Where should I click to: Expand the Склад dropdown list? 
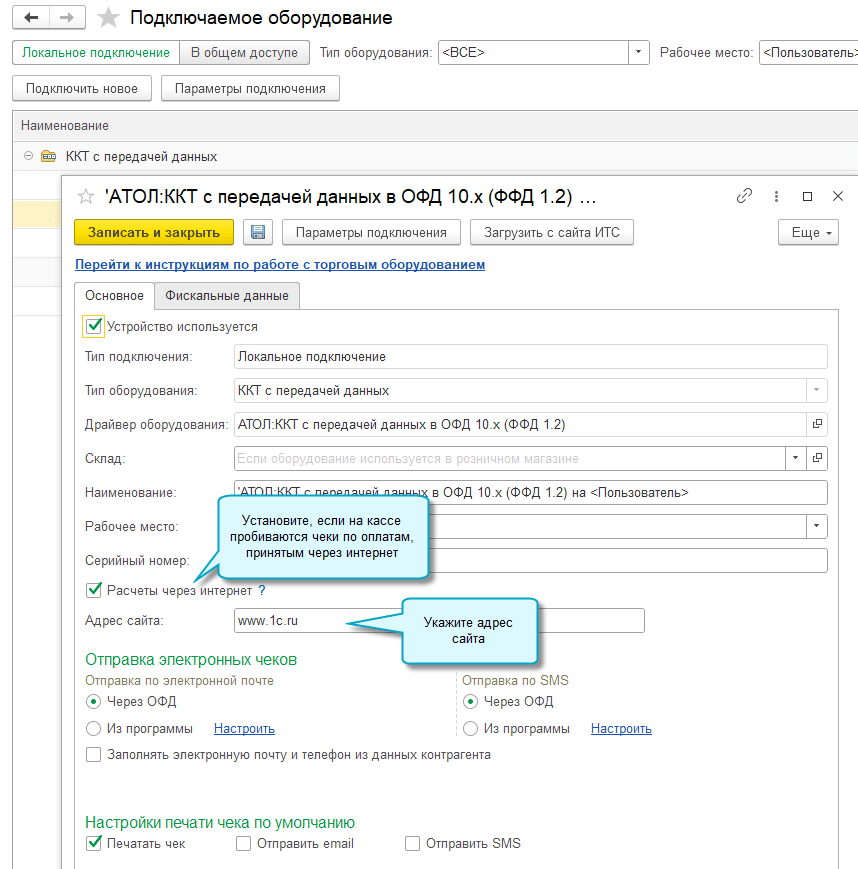[795, 458]
